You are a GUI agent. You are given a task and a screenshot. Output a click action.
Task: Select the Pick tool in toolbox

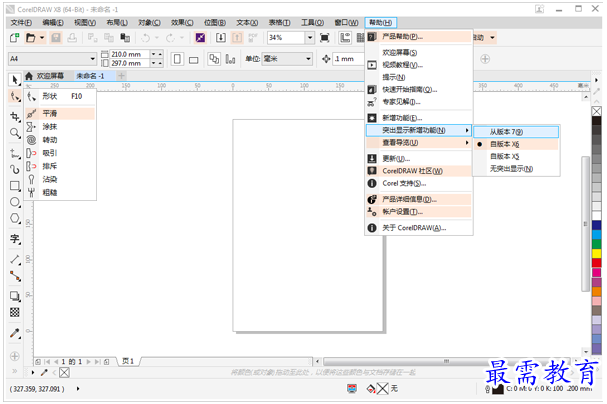coord(15,80)
